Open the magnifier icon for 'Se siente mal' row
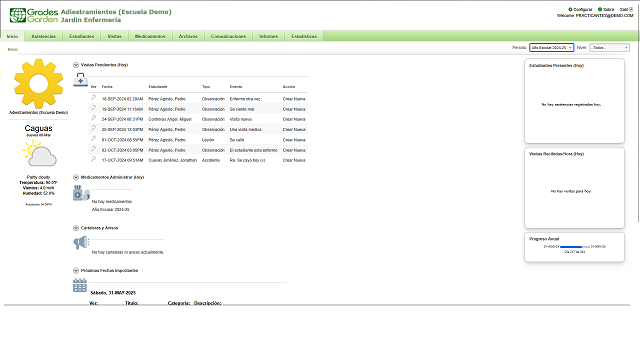Screen dimensions: 640x360 (x=93, y=108)
